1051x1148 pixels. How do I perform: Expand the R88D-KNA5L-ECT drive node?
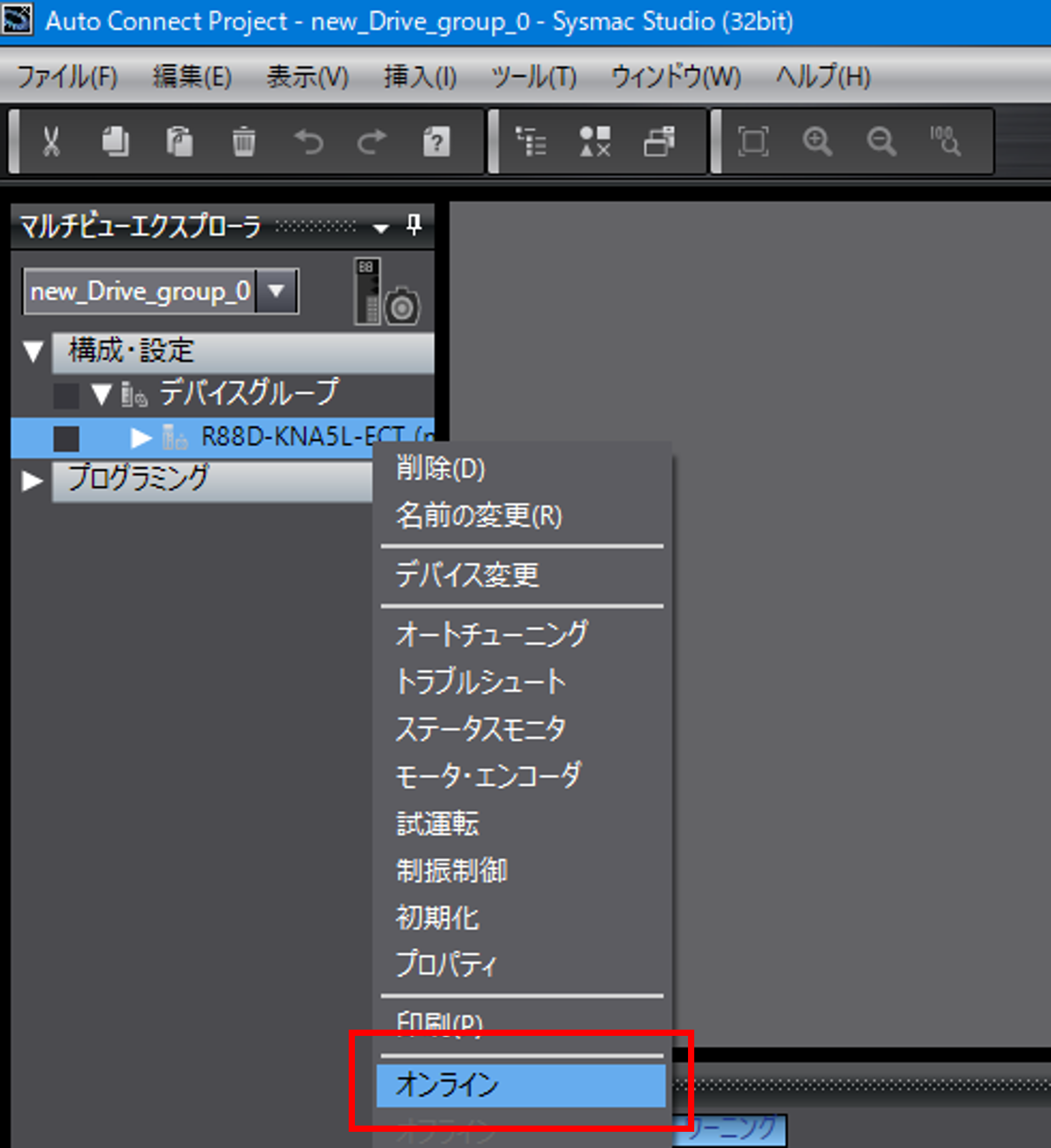click(x=141, y=438)
